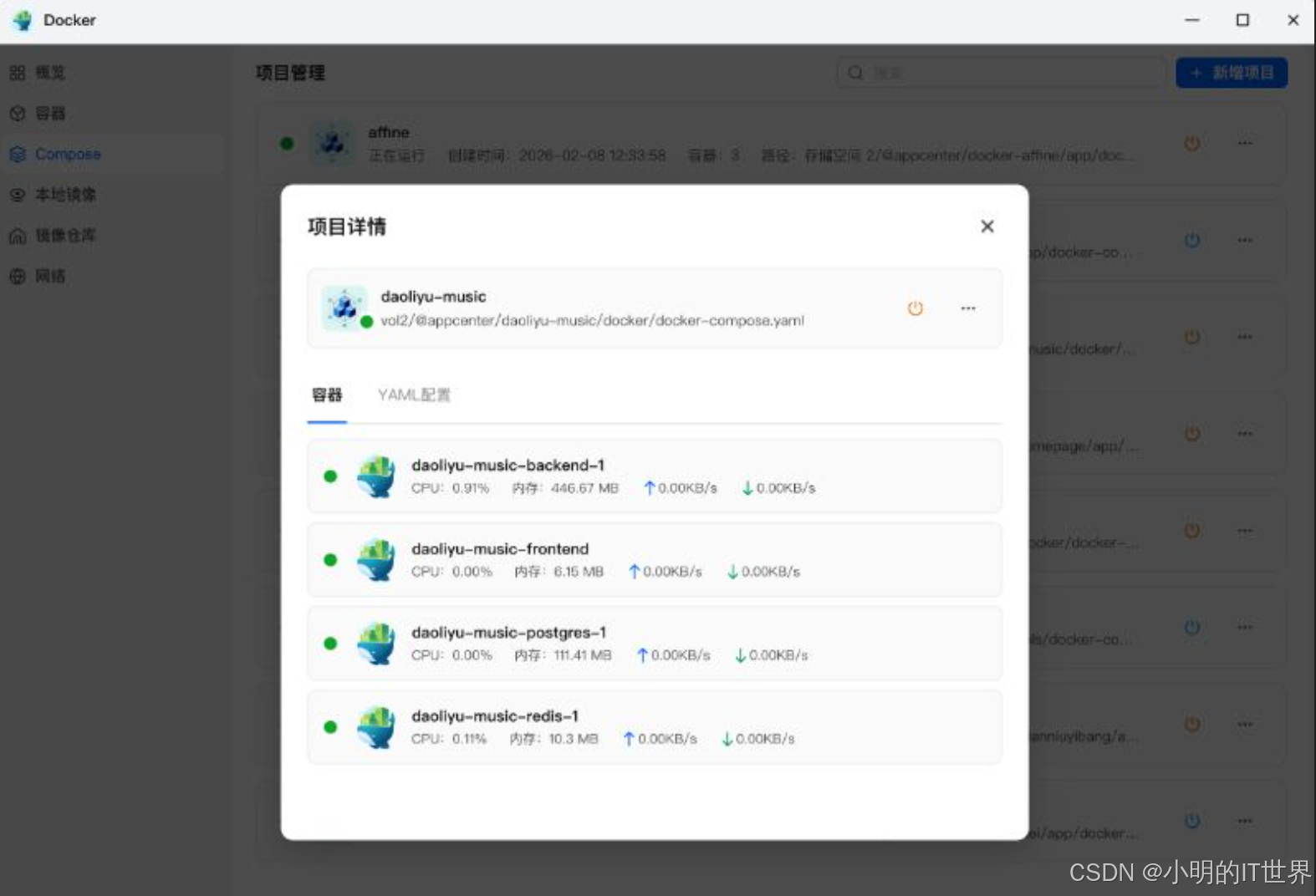Screen dimensions: 1316x896
Task: Open more options on the mepage/app/... row
Action: [x=1245, y=434]
